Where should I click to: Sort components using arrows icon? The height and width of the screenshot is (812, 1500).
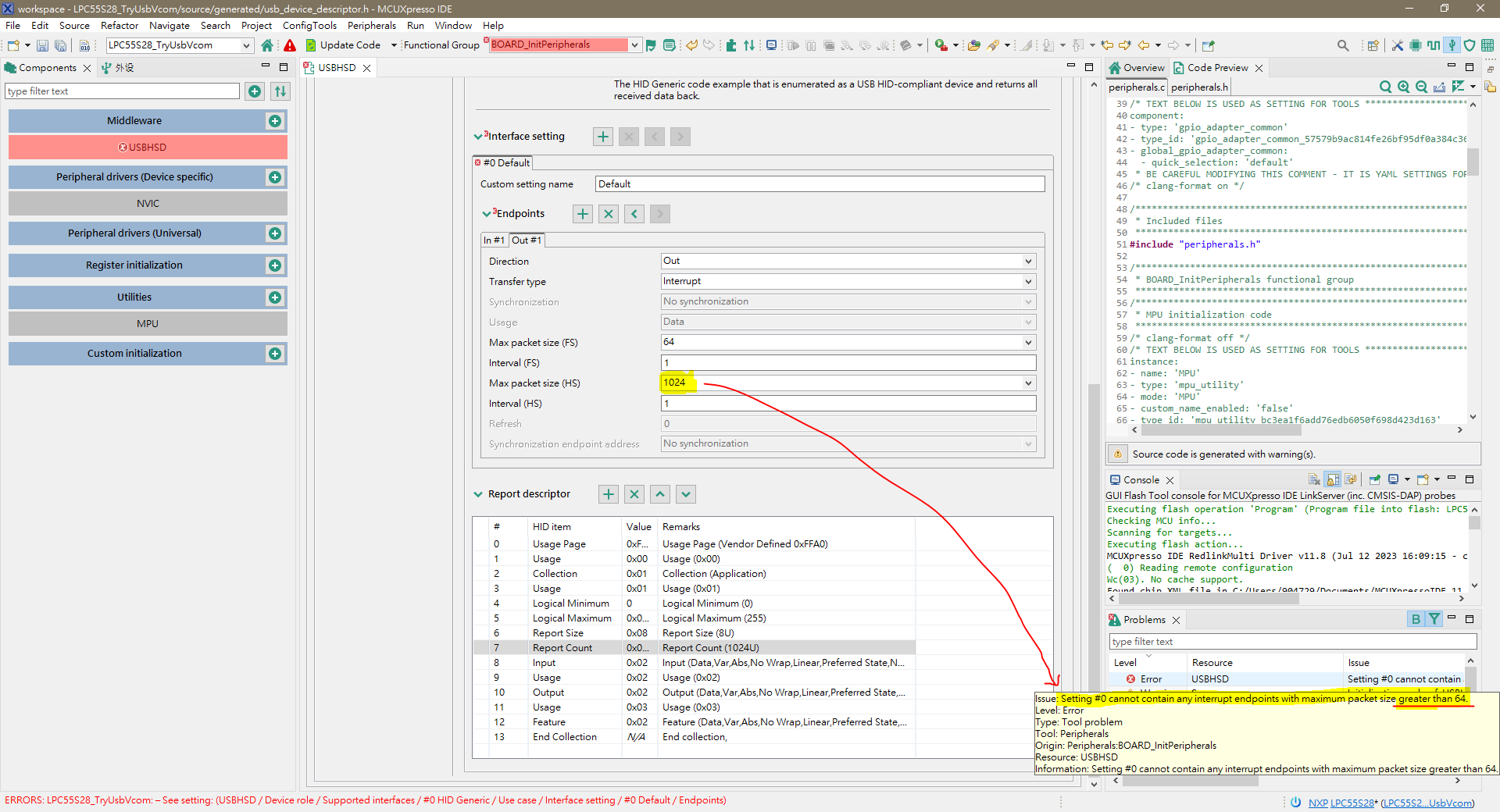[280, 91]
